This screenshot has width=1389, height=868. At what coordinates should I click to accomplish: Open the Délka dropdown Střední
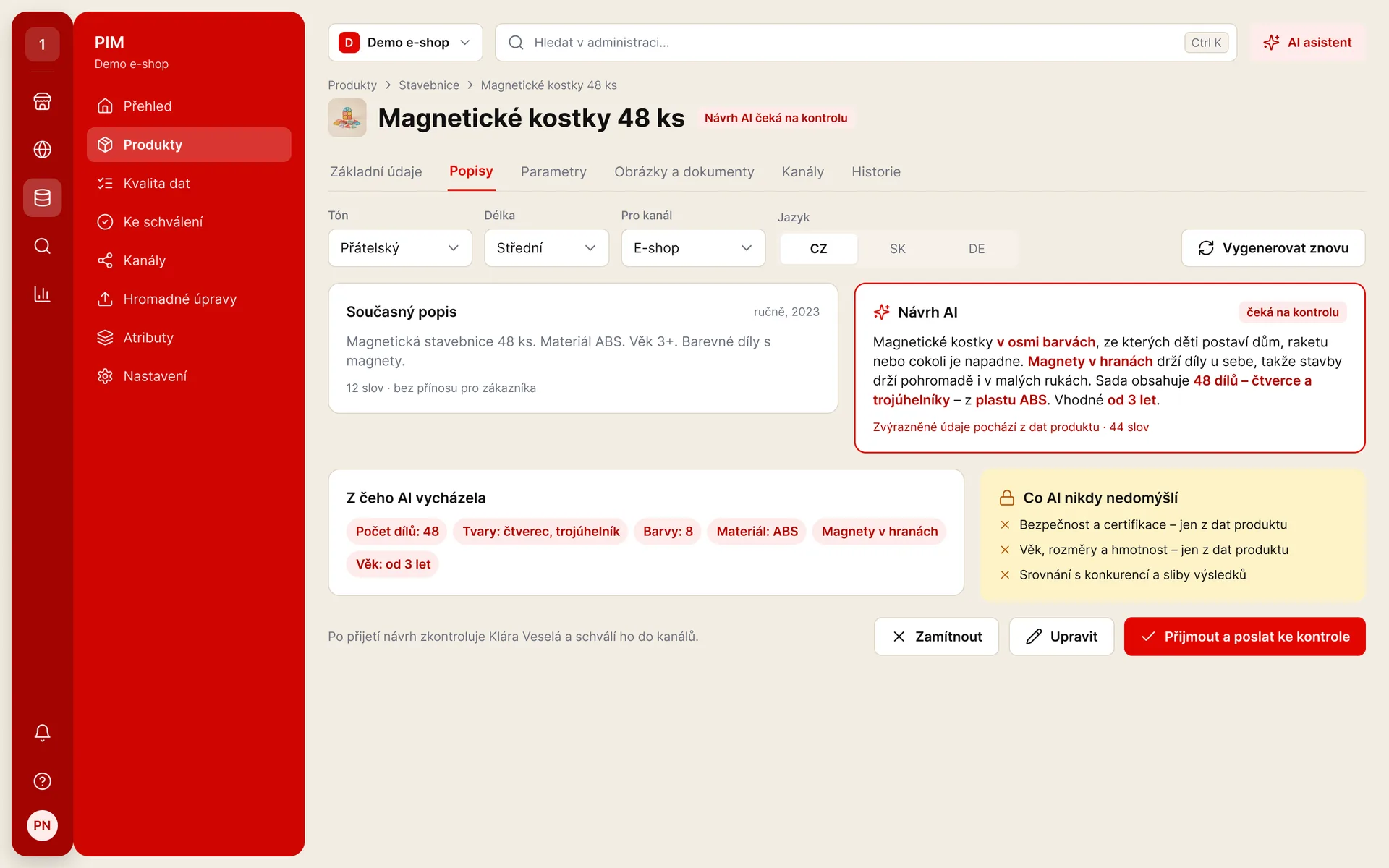click(x=546, y=248)
